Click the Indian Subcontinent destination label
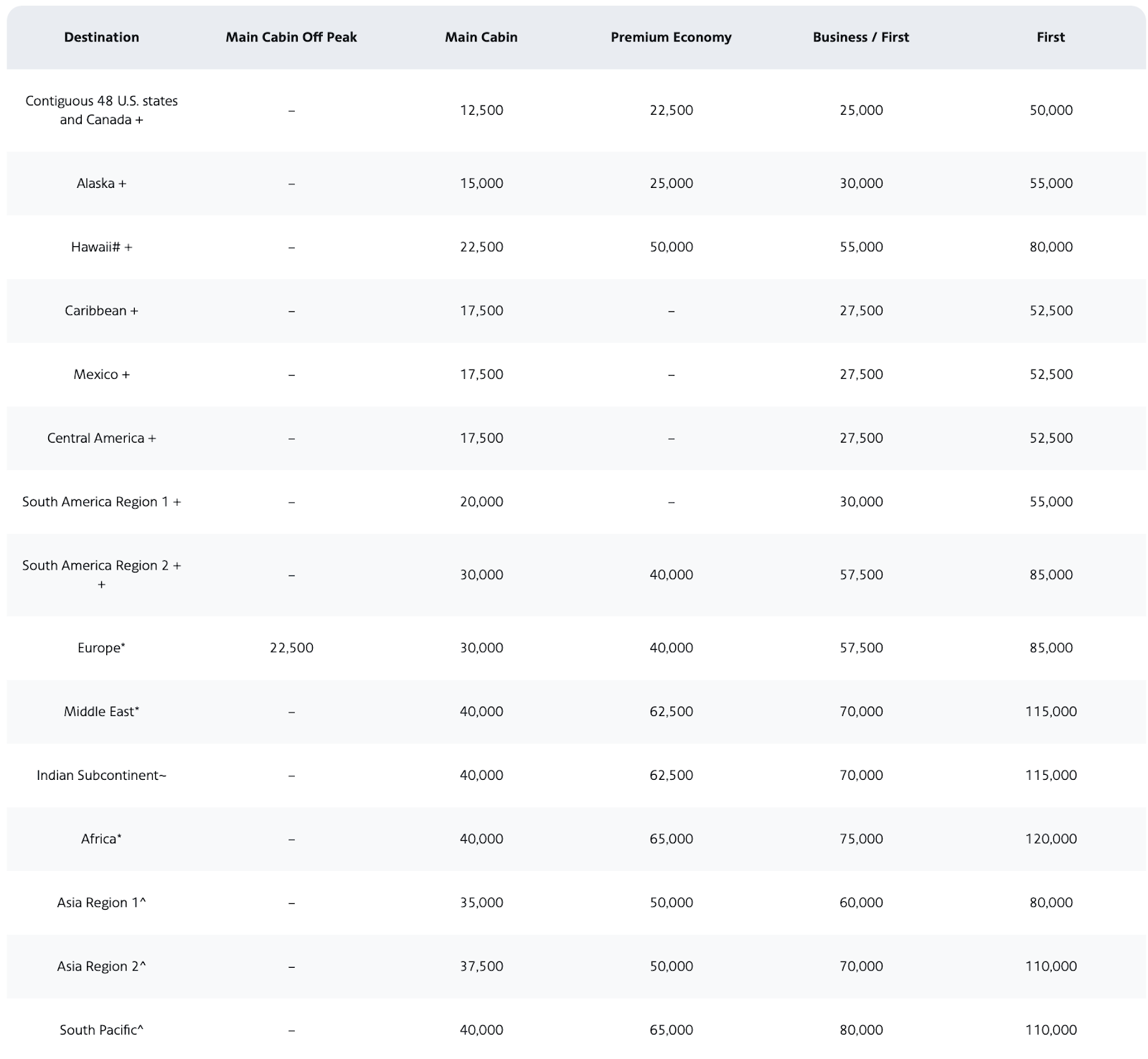 tap(101, 776)
